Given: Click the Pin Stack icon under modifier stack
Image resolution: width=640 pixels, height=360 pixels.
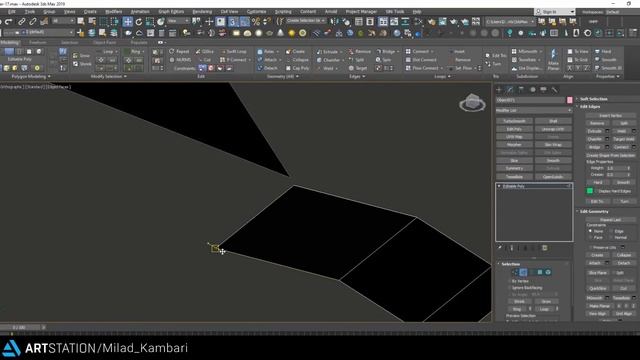Looking at the screenshot, I should point(500,248).
